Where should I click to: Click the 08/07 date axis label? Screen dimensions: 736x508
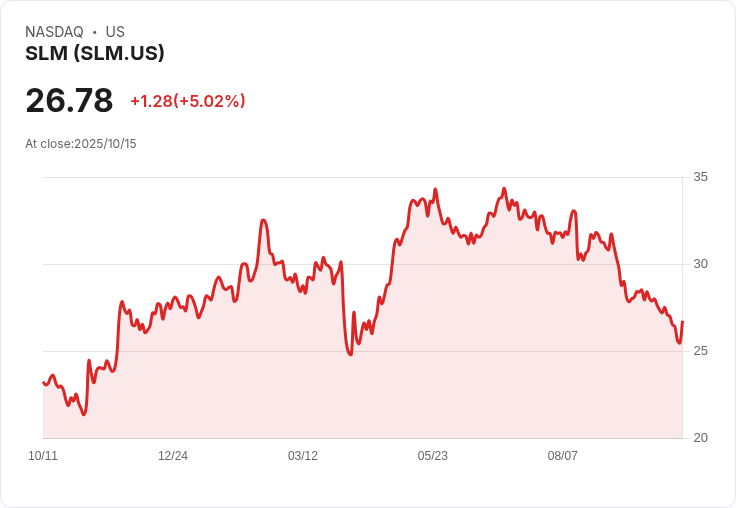(562, 455)
